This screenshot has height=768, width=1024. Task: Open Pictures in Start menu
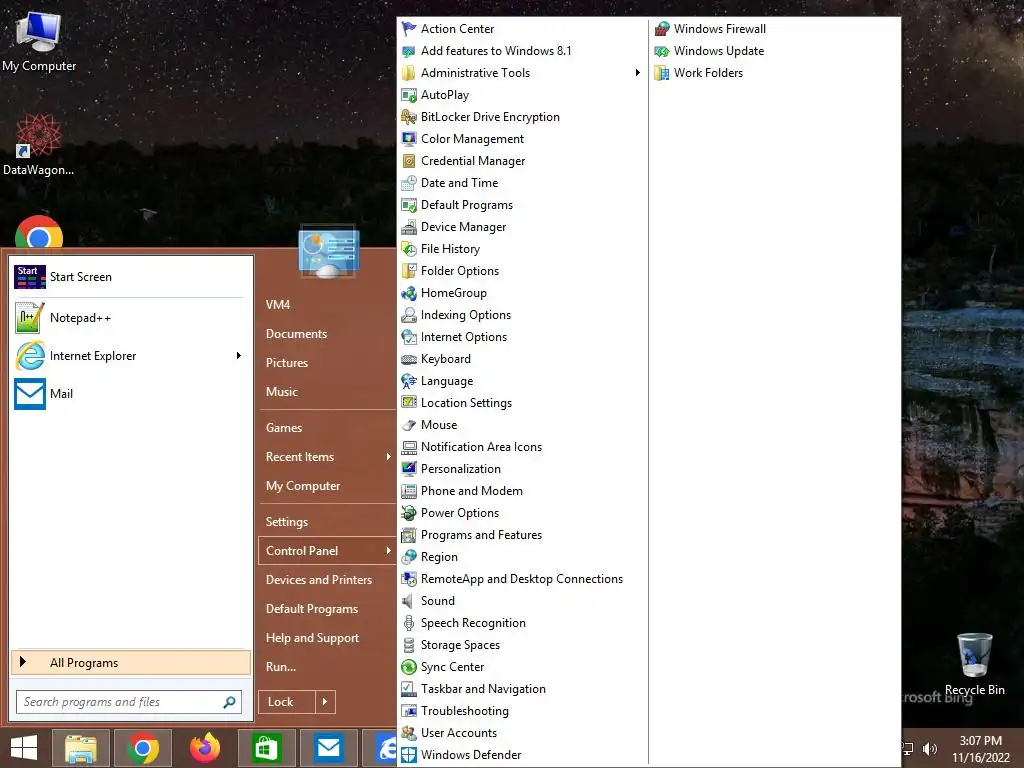tap(287, 363)
